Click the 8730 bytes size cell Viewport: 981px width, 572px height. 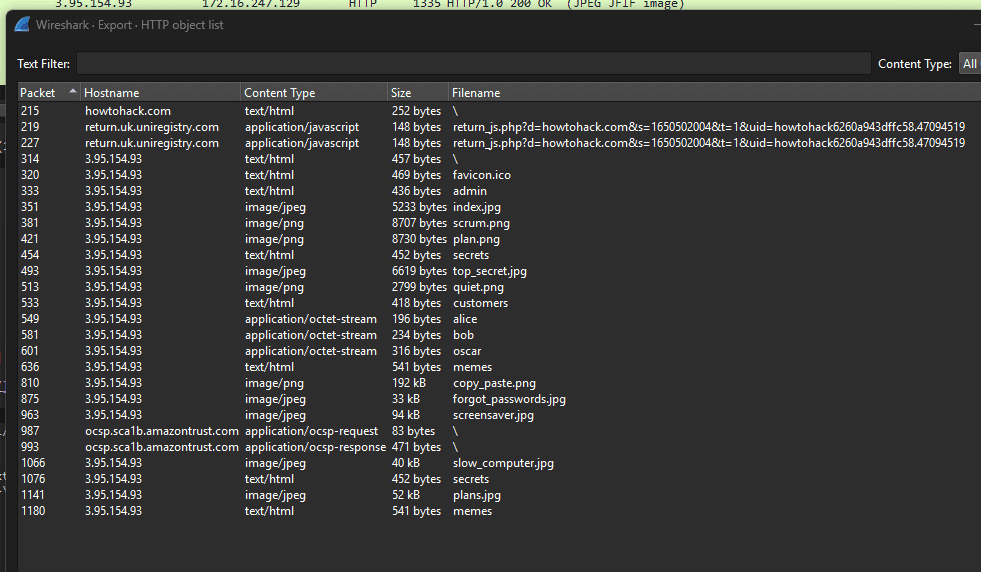point(419,239)
